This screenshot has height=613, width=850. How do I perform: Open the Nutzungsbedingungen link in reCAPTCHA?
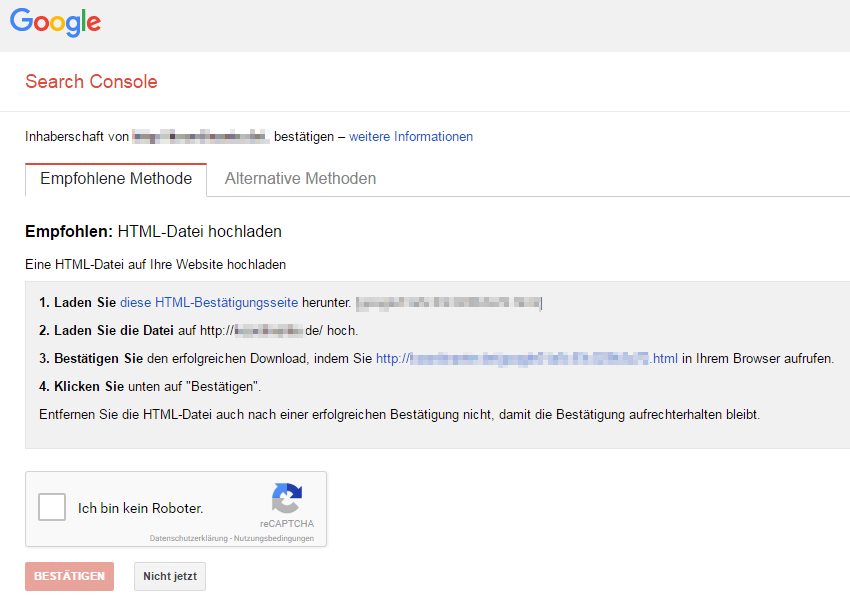tap(274, 538)
